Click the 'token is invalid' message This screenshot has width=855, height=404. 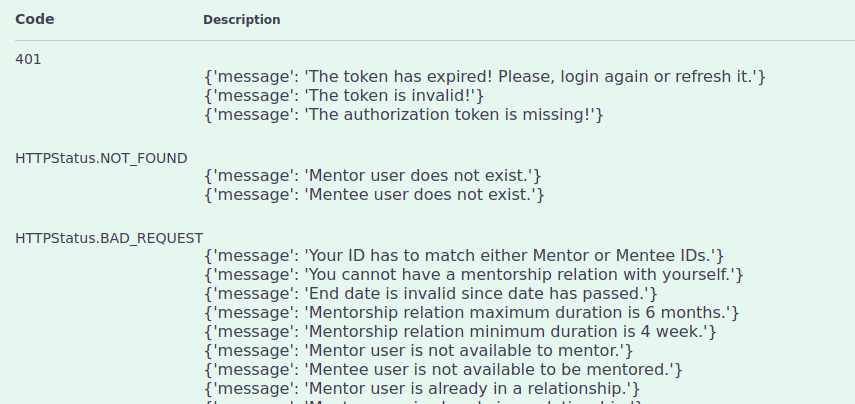pos(344,96)
